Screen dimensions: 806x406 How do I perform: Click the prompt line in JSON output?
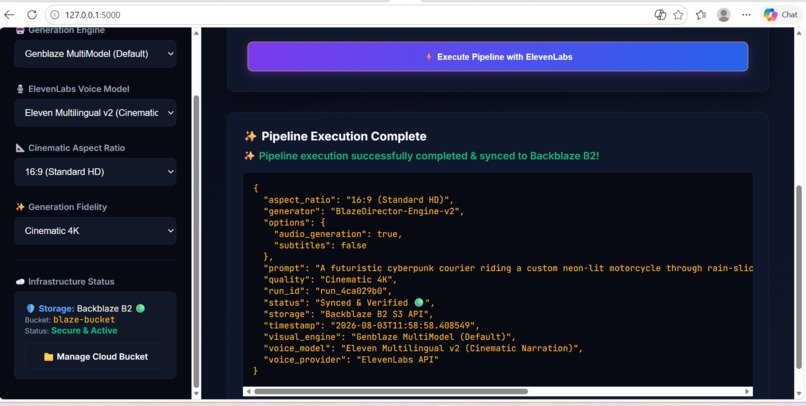click(x=508, y=268)
